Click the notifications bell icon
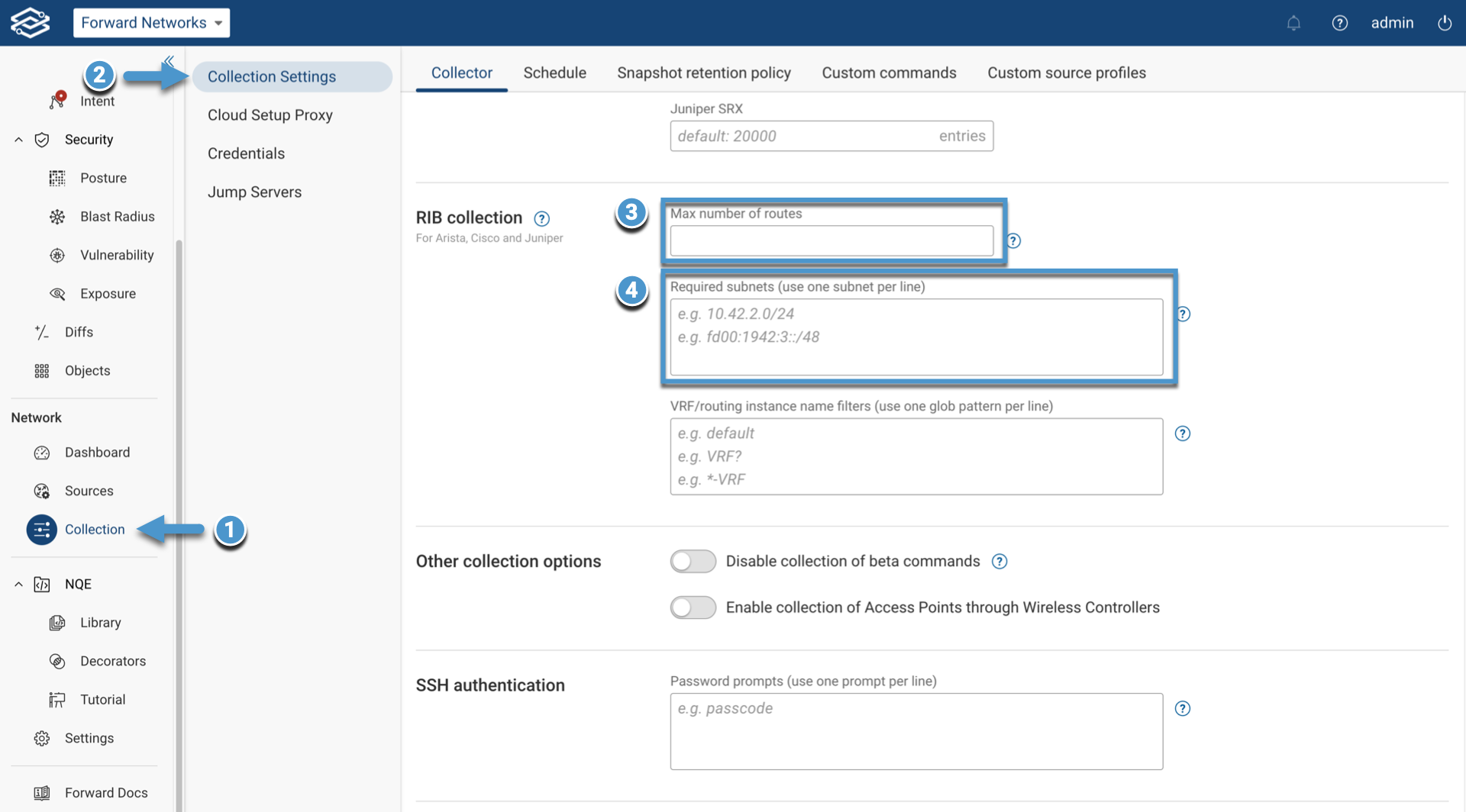Viewport: 1466px width, 812px height. click(x=1293, y=23)
